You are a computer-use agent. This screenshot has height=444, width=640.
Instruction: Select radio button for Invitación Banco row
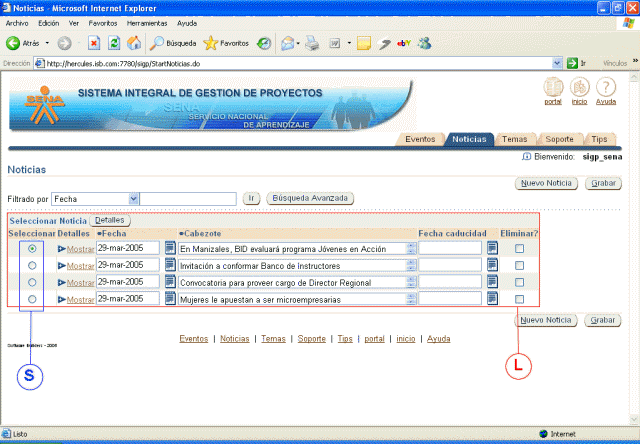(32, 265)
